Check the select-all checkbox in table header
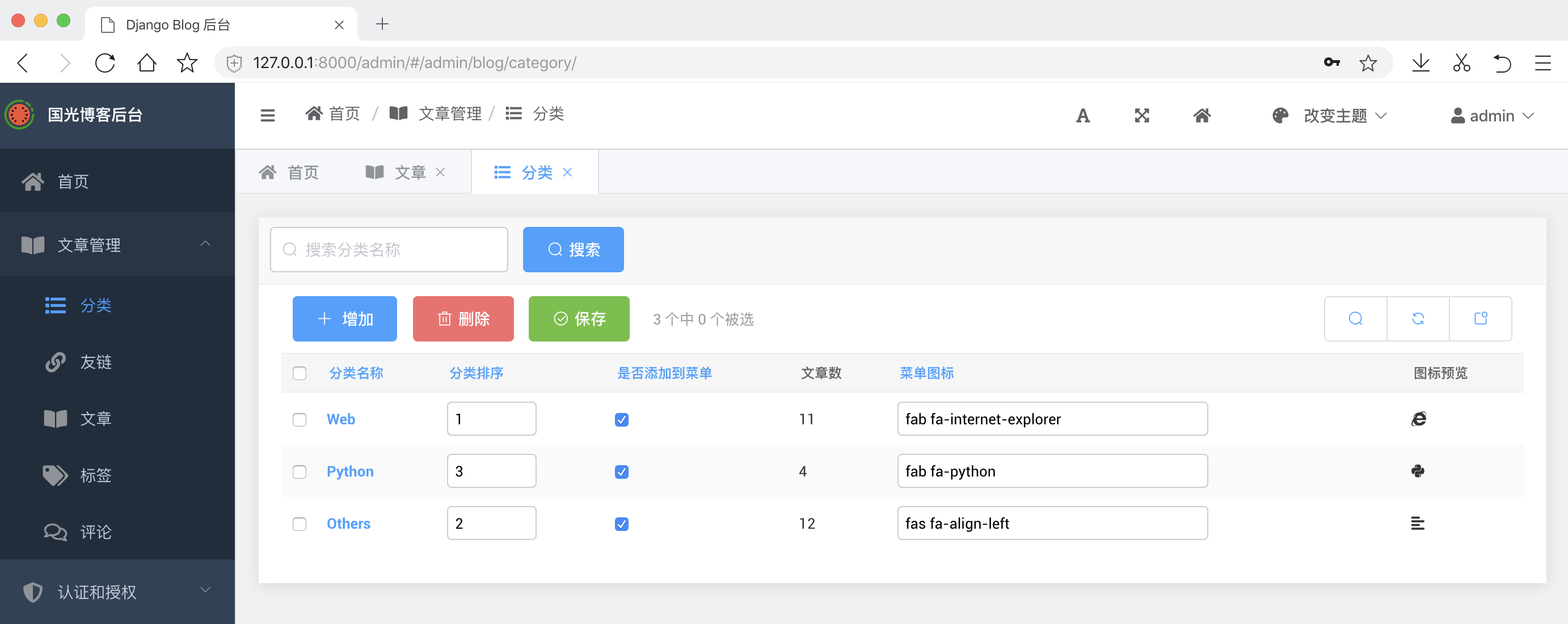 click(x=300, y=373)
